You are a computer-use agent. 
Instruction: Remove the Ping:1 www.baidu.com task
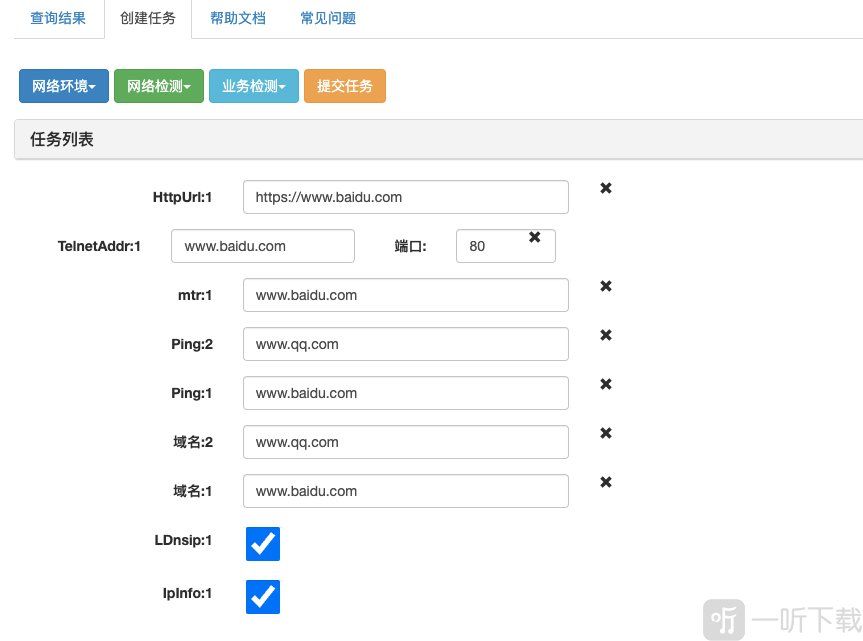[x=605, y=384]
